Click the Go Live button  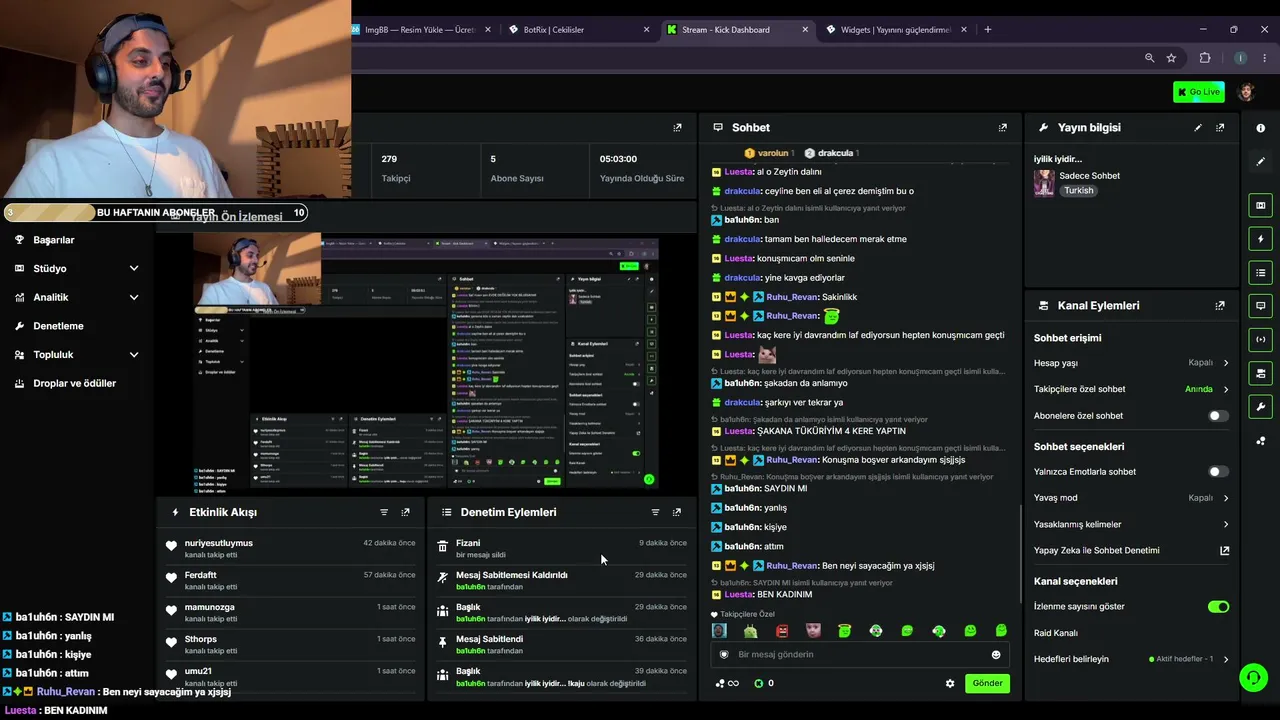[x=1198, y=92]
